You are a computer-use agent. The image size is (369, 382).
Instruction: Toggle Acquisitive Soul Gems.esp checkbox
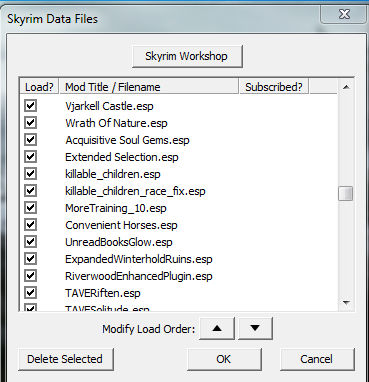[31, 140]
